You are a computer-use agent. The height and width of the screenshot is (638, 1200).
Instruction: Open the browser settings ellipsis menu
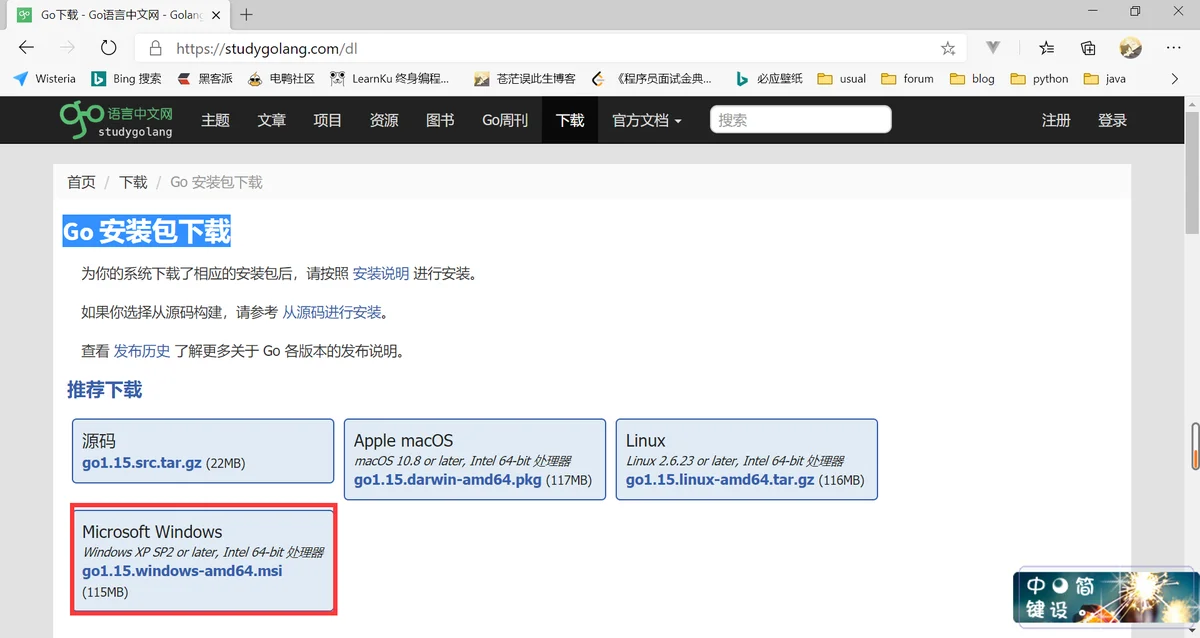(x=1174, y=48)
